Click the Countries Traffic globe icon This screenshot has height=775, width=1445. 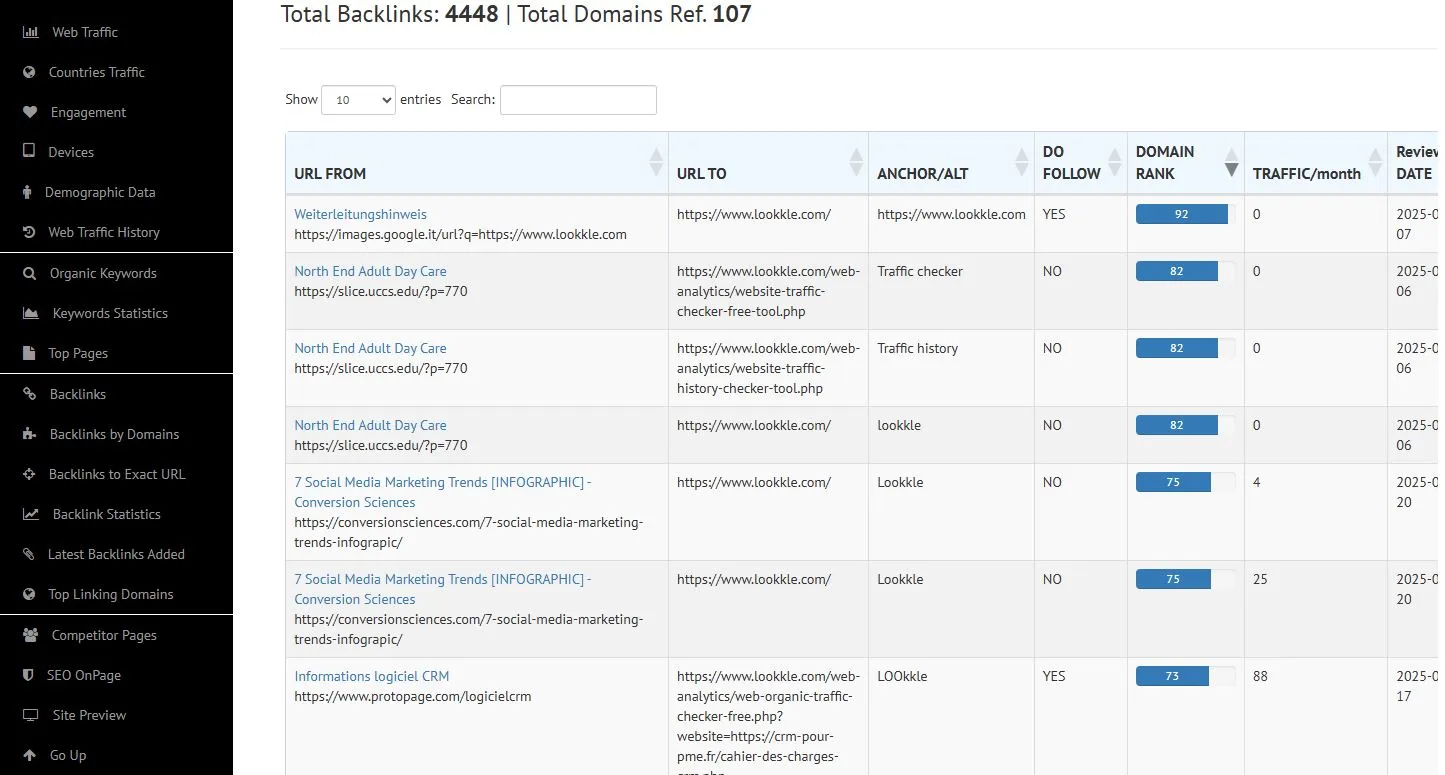tap(29, 72)
